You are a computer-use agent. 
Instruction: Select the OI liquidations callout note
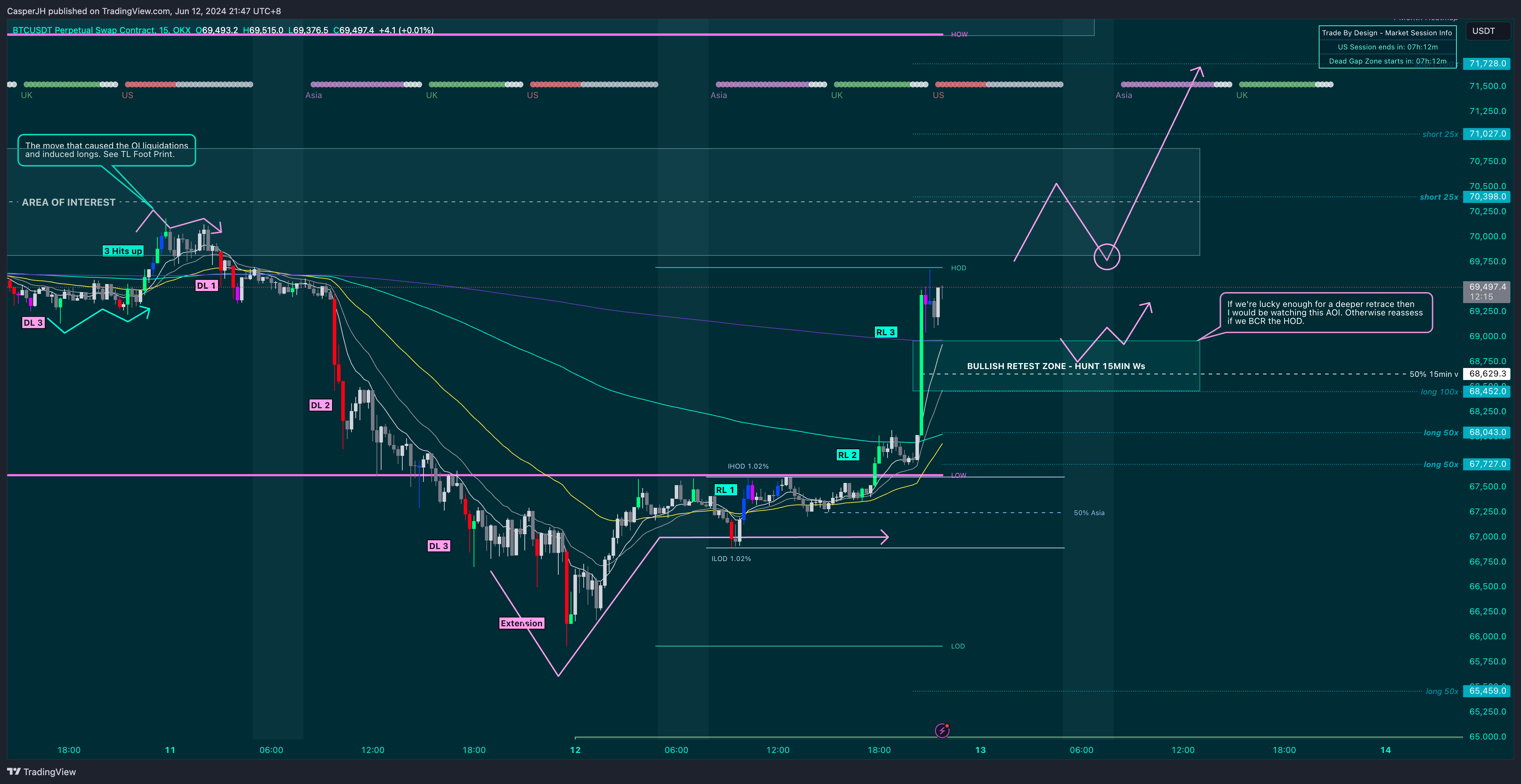click(x=106, y=150)
